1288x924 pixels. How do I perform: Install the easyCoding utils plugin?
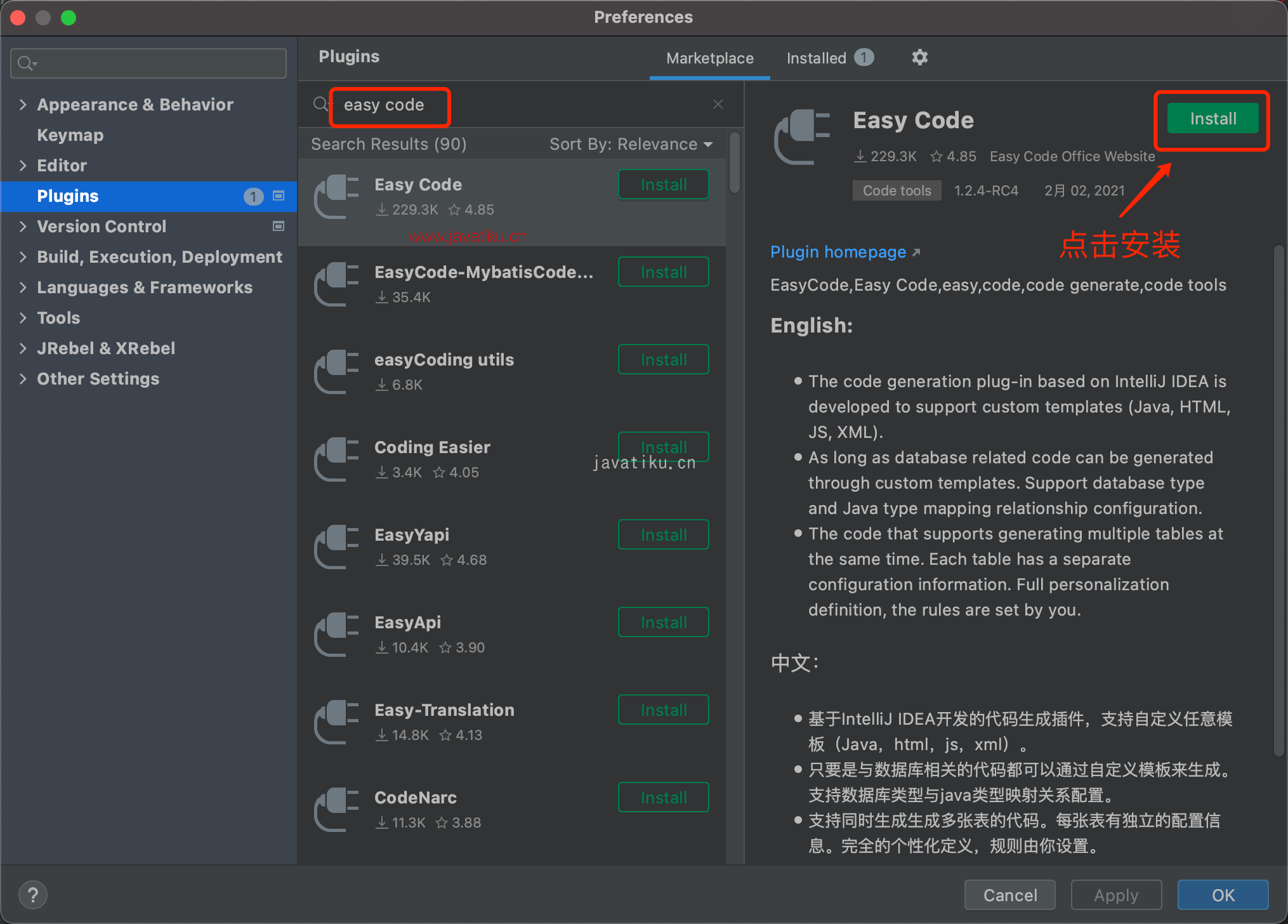[664, 360]
